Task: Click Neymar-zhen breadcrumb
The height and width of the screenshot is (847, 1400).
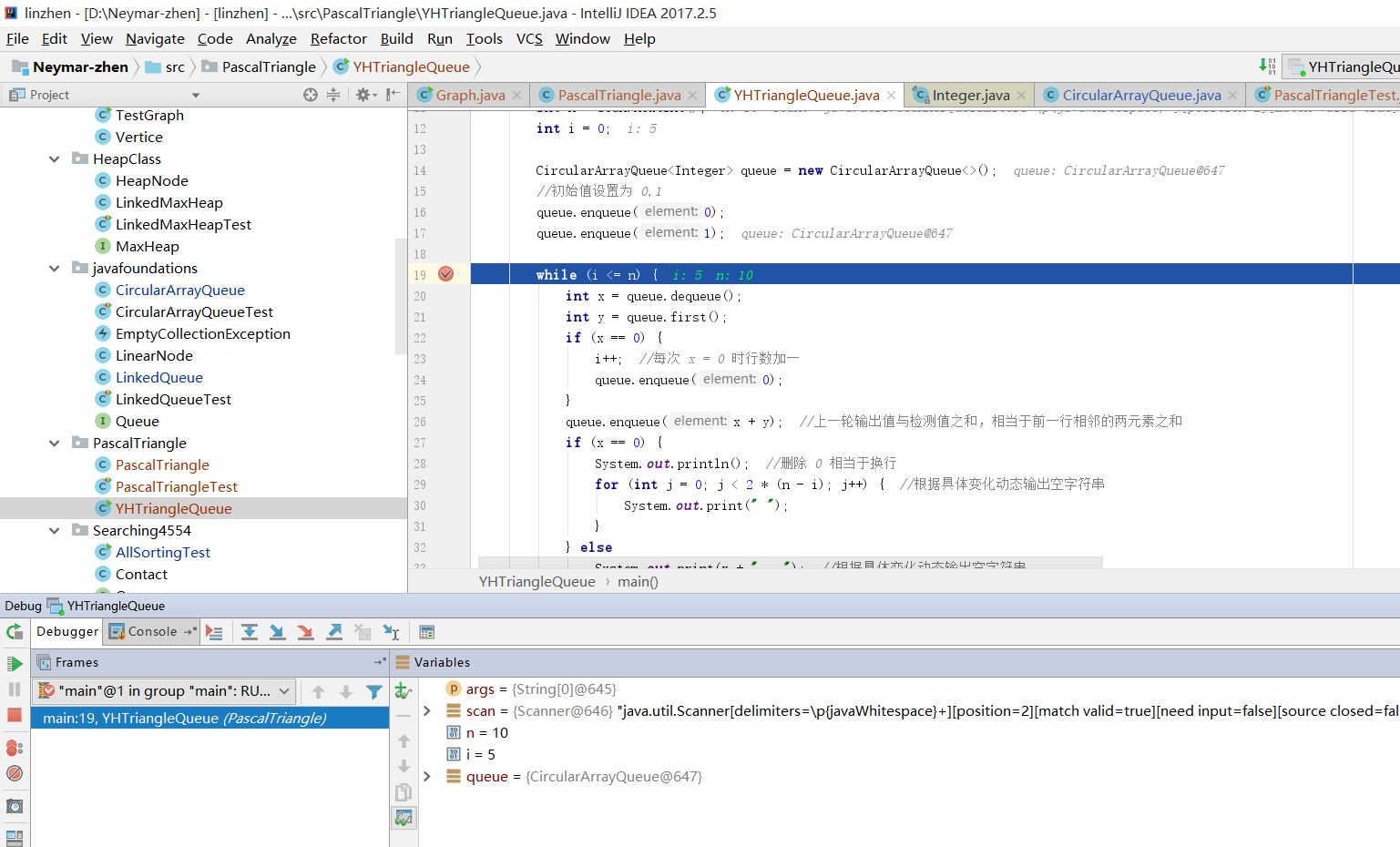Action: pyautogui.click(x=71, y=66)
